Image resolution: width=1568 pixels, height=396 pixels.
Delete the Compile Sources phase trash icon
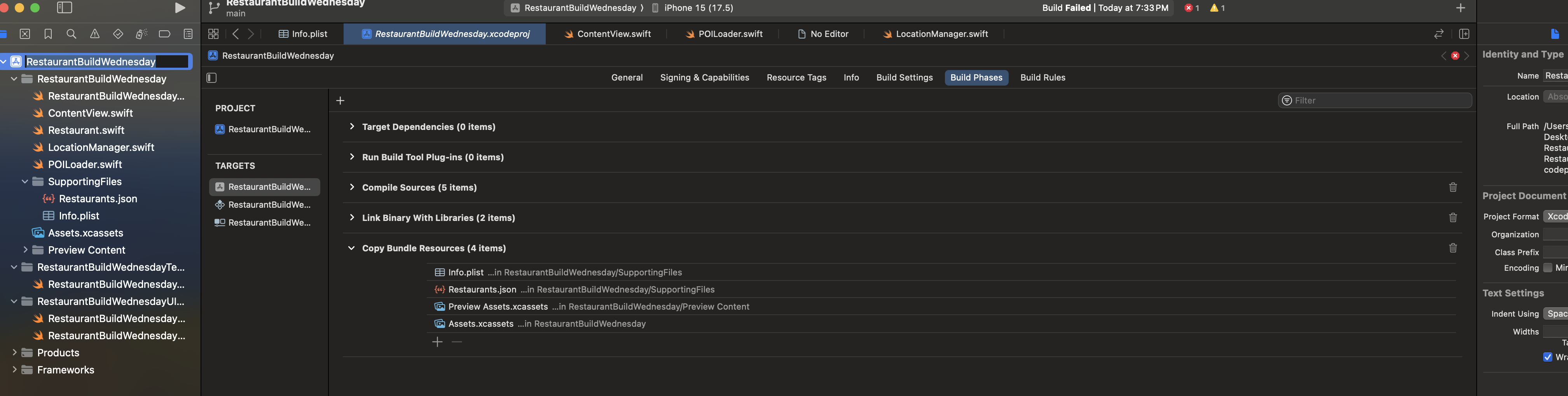[x=1452, y=187]
